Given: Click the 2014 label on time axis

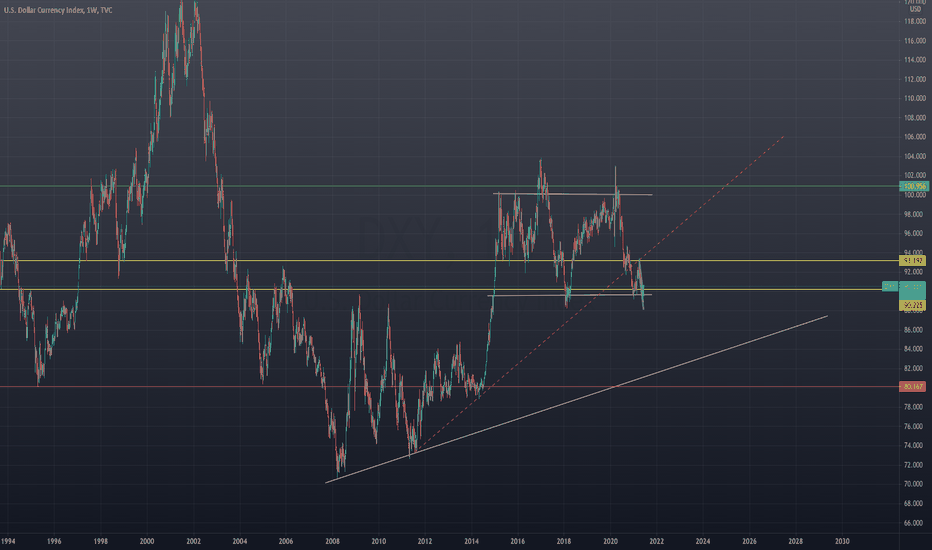Looking at the screenshot, I should 471,541.
